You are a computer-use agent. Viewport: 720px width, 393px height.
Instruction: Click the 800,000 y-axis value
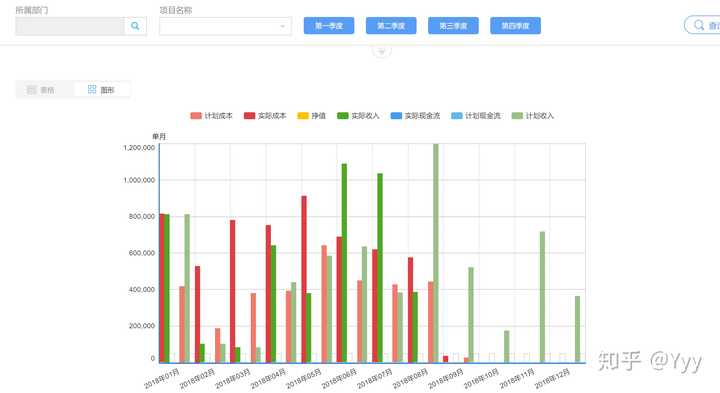pyautogui.click(x=142, y=216)
